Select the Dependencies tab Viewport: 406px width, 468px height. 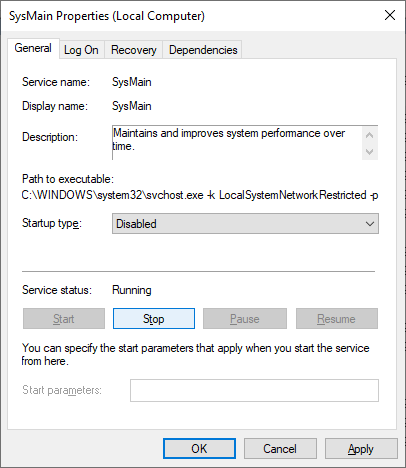(203, 50)
